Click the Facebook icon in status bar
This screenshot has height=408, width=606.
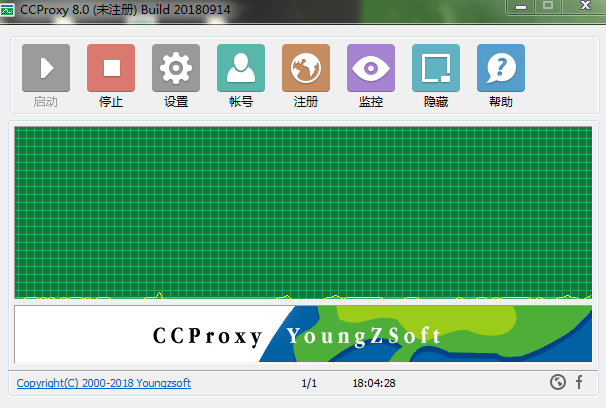(579, 382)
